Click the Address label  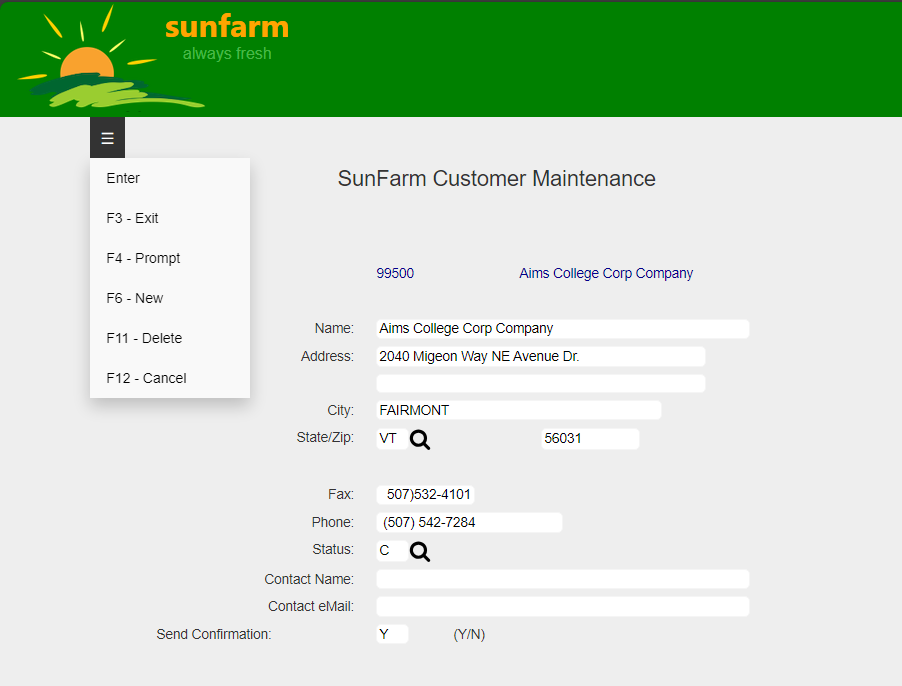(327, 357)
